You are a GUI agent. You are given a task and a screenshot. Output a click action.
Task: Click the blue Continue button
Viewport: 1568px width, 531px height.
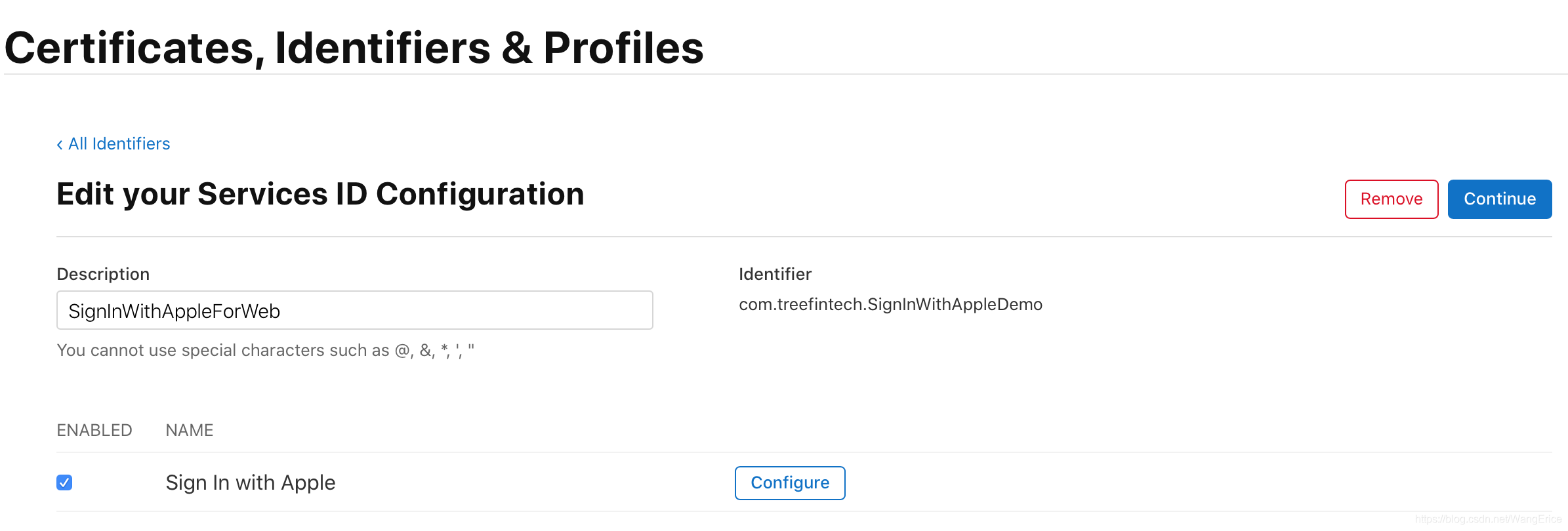[x=1500, y=199]
